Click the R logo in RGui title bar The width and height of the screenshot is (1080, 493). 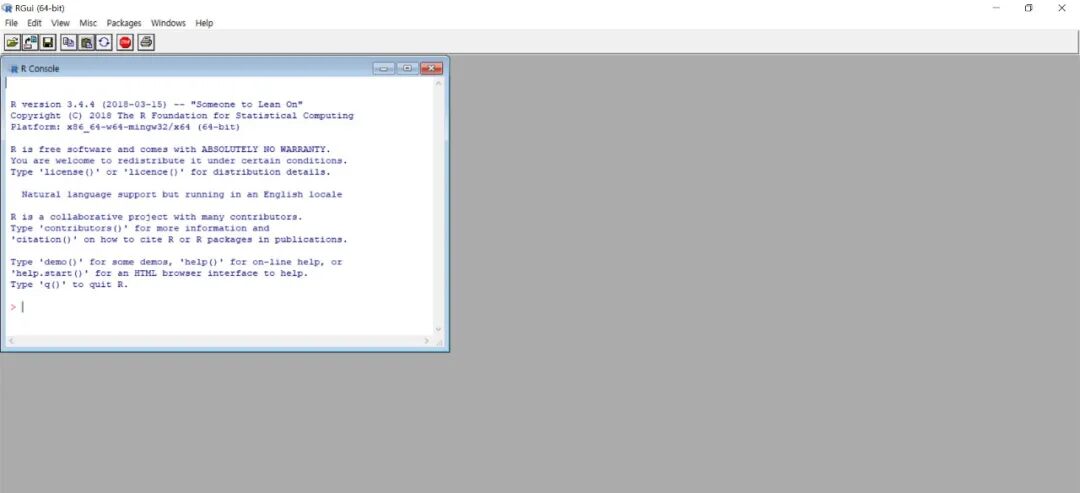coord(8,8)
